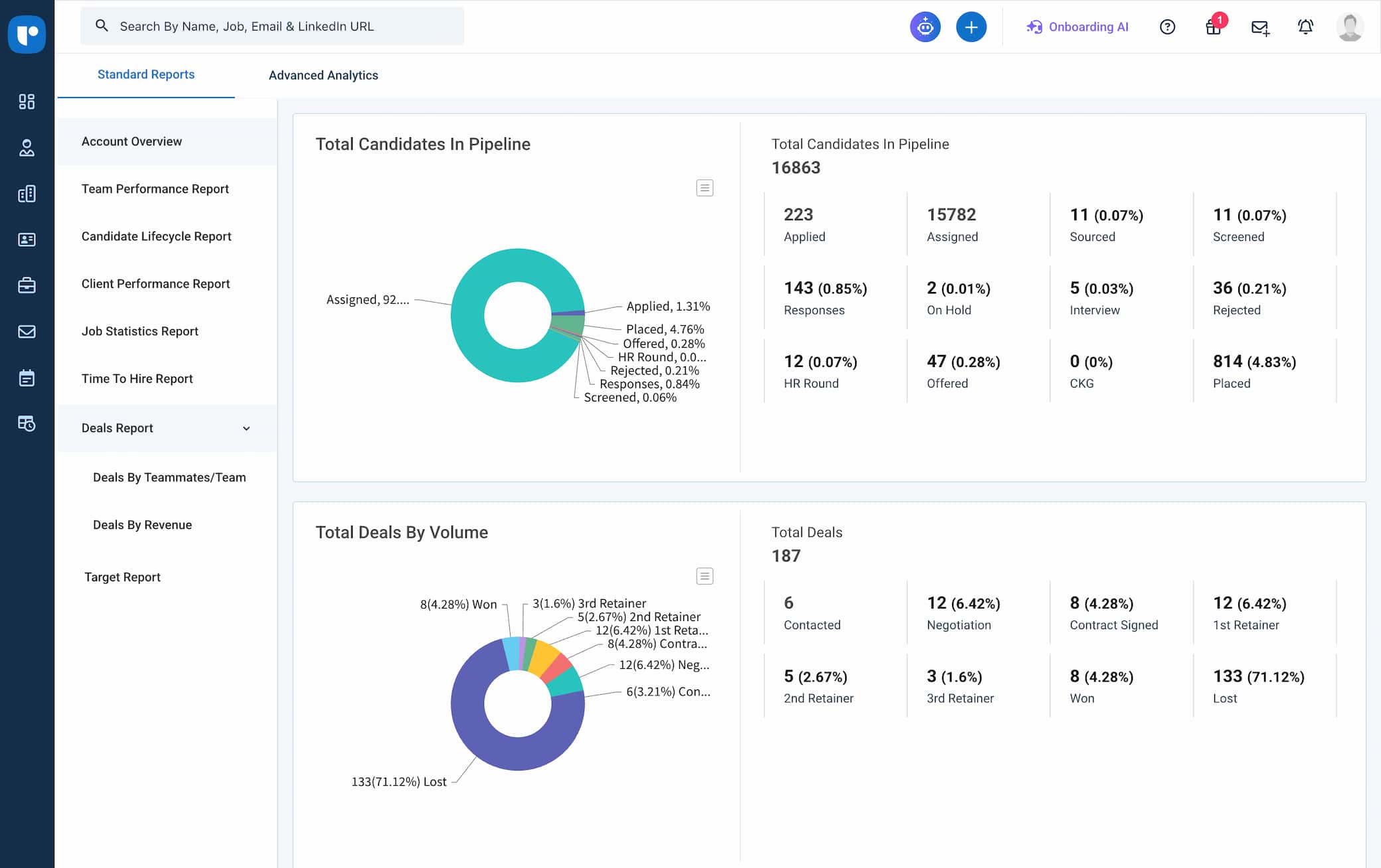Open the jobs briefcase icon
Screen dimensions: 1381x868
click(x=27, y=285)
